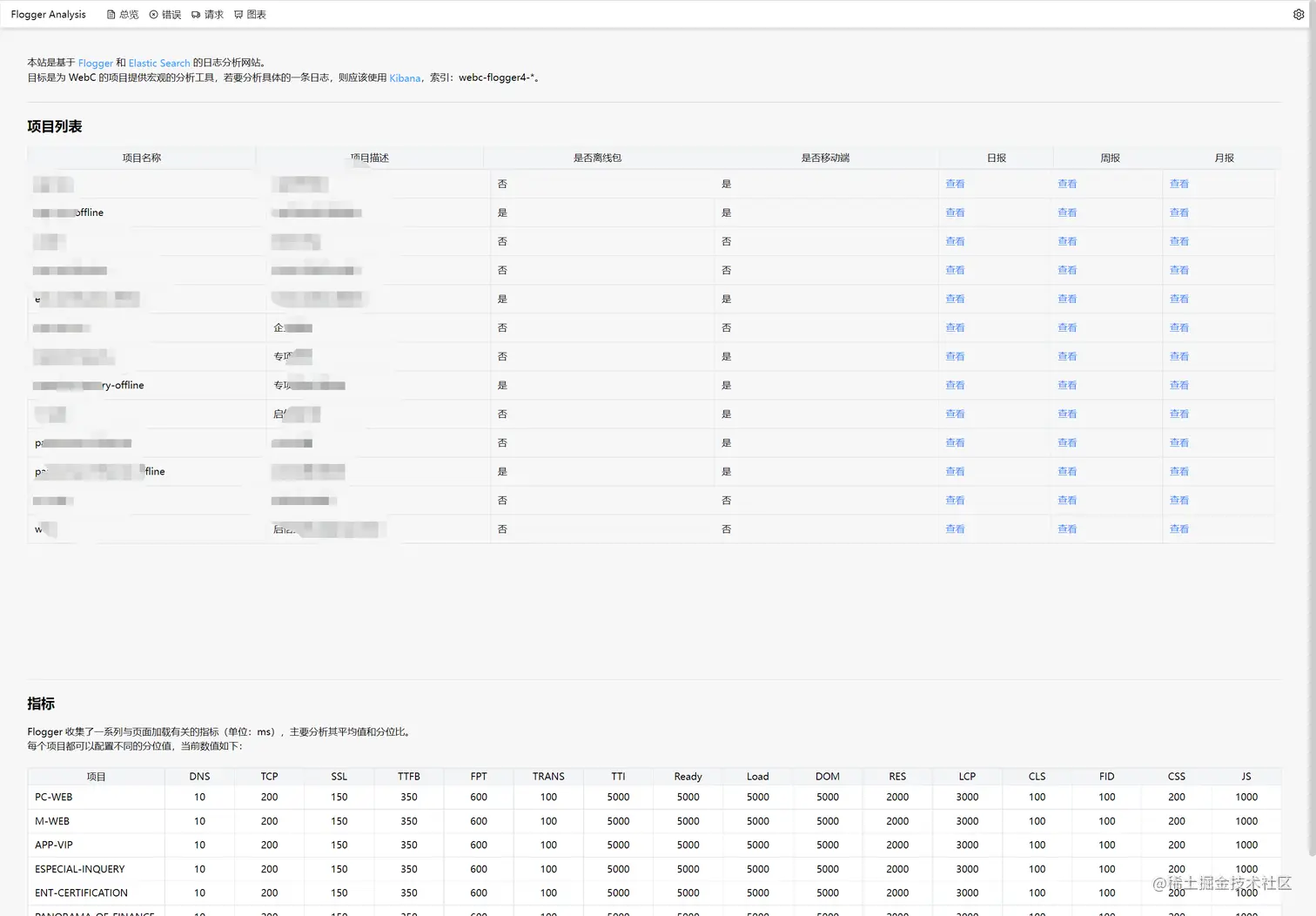The image size is (1316, 916).
Task: View monthly report for description starting 企
Action: [1179, 327]
